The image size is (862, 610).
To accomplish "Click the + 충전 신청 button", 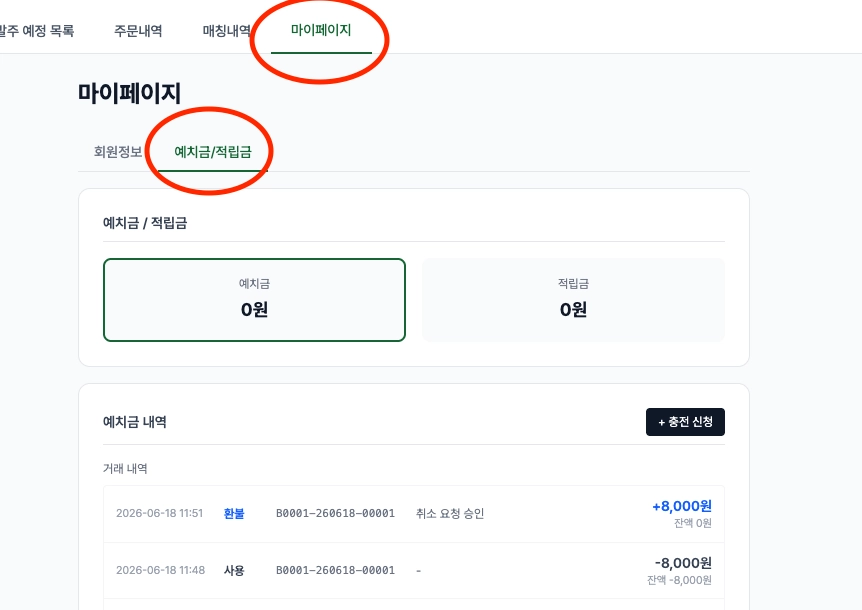I will (x=685, y=422).
